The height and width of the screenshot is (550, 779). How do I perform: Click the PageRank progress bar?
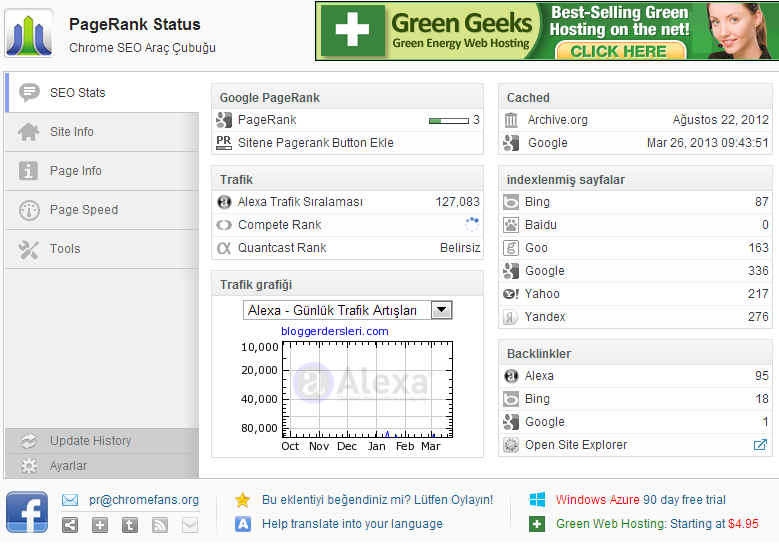(x=449, y=121)
